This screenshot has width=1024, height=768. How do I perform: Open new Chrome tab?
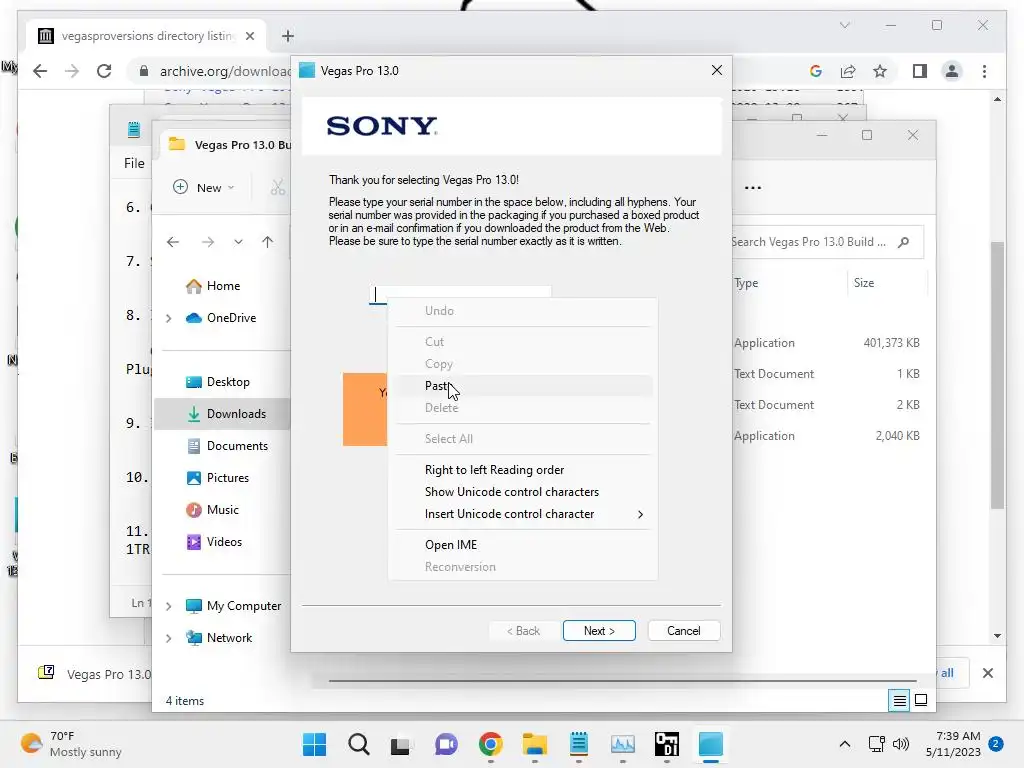(288, 36)
